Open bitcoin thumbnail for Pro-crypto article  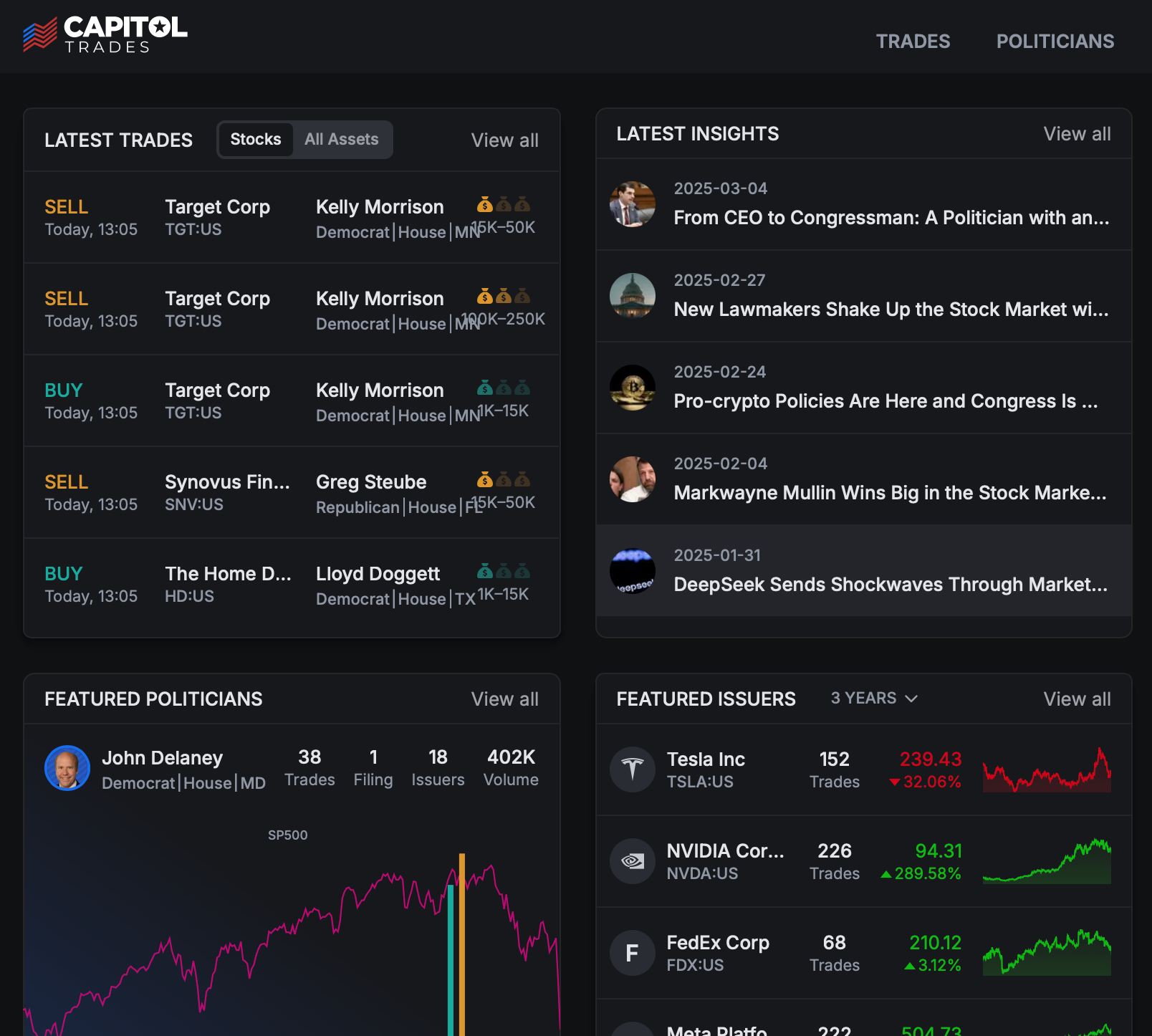tap(633, 388)
